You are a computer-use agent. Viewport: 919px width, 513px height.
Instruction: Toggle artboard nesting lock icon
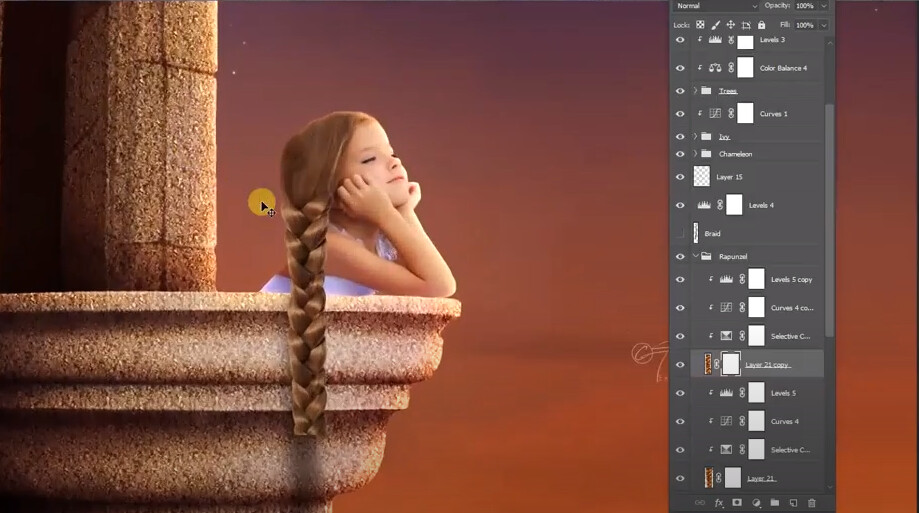click(746, 25)
